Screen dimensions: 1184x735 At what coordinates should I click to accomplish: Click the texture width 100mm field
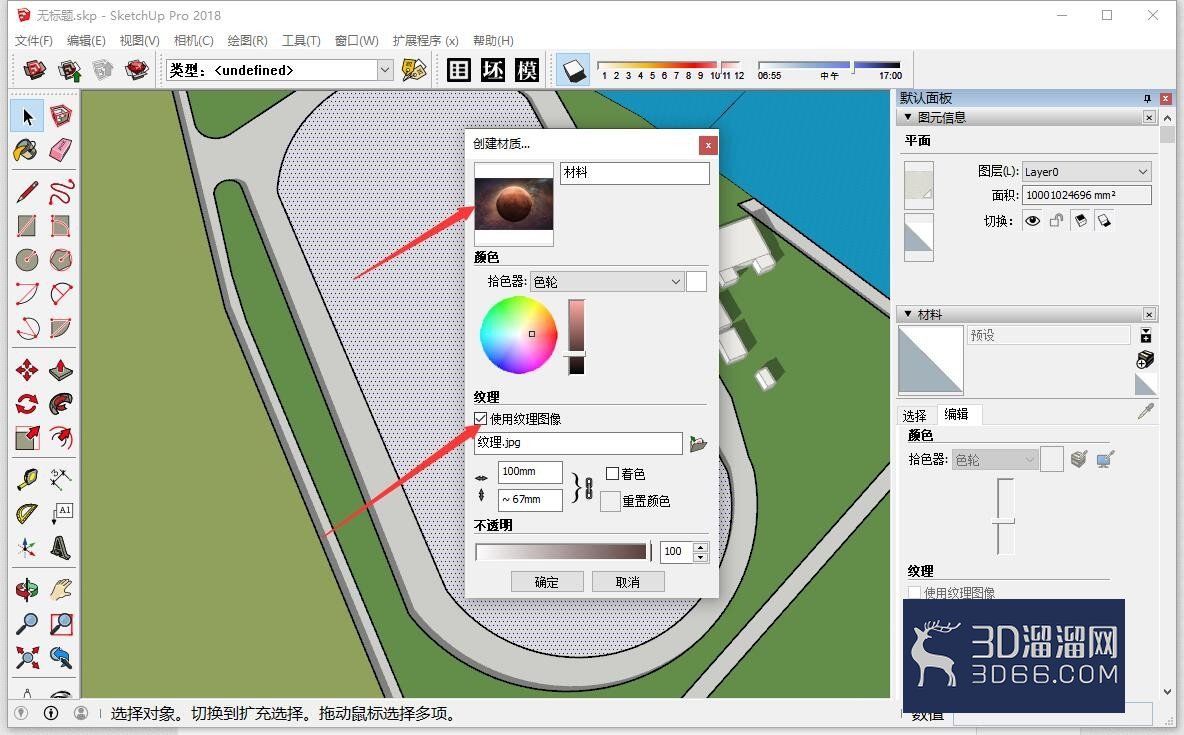click(530, 471)
